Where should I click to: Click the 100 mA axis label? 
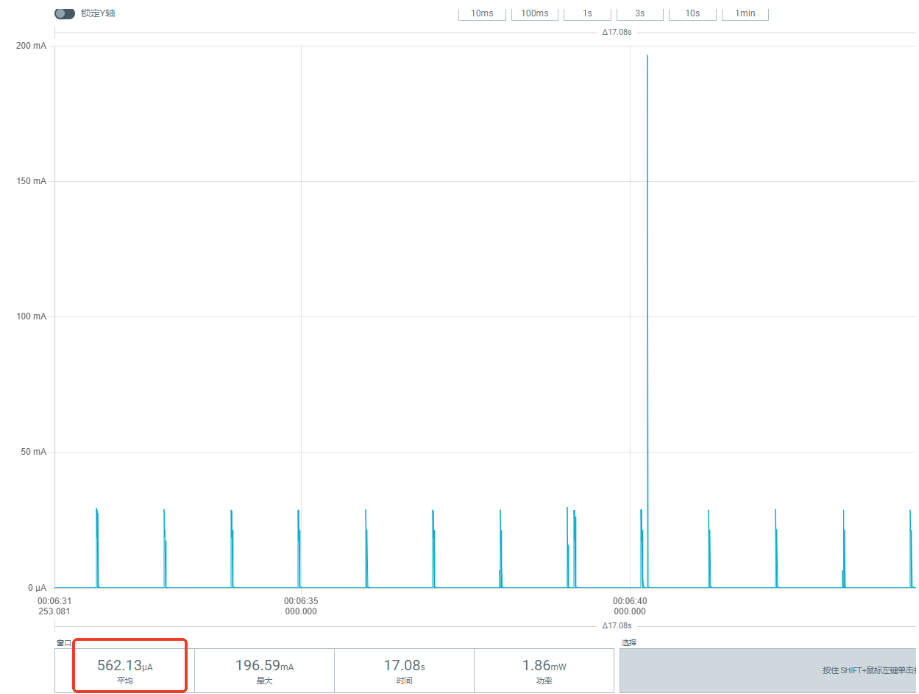pos(31,317)
